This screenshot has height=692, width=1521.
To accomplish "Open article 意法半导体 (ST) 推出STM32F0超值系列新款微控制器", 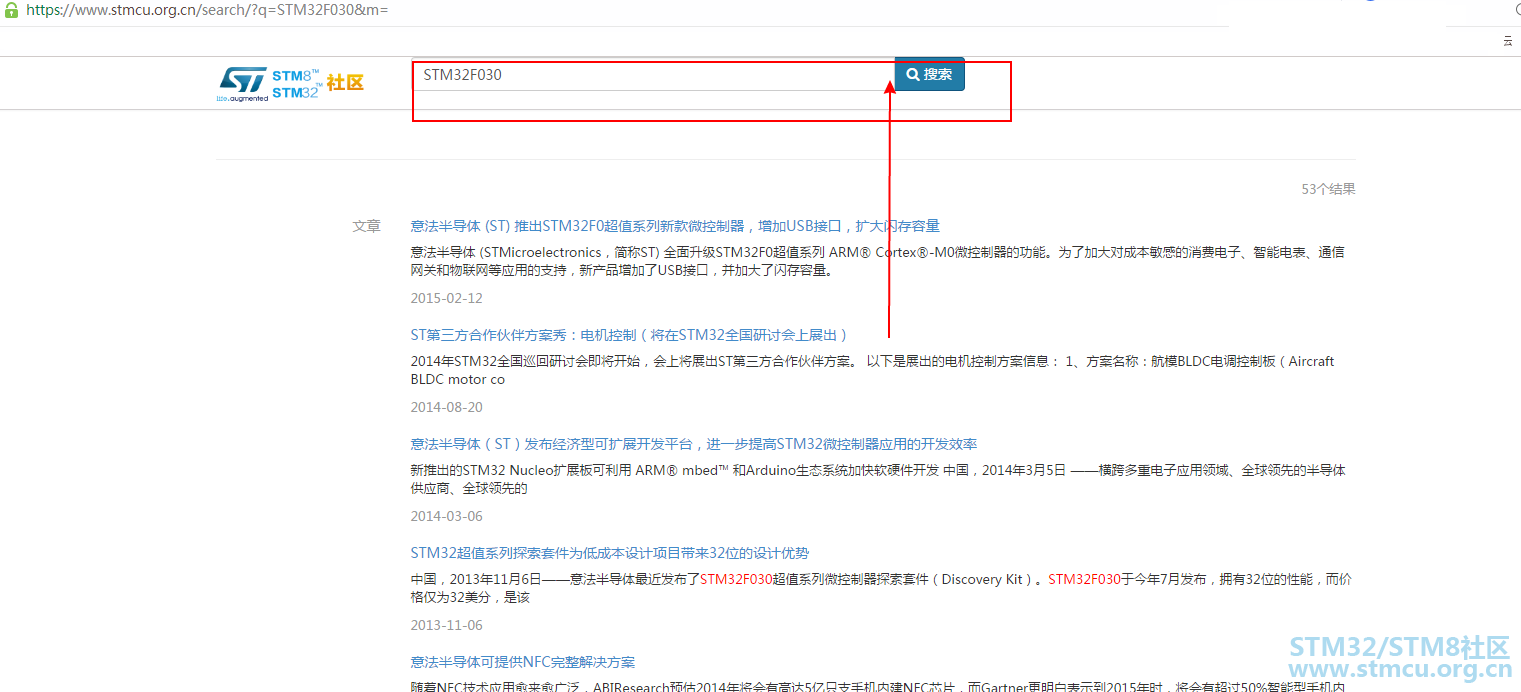I will [x=675, y=226].
